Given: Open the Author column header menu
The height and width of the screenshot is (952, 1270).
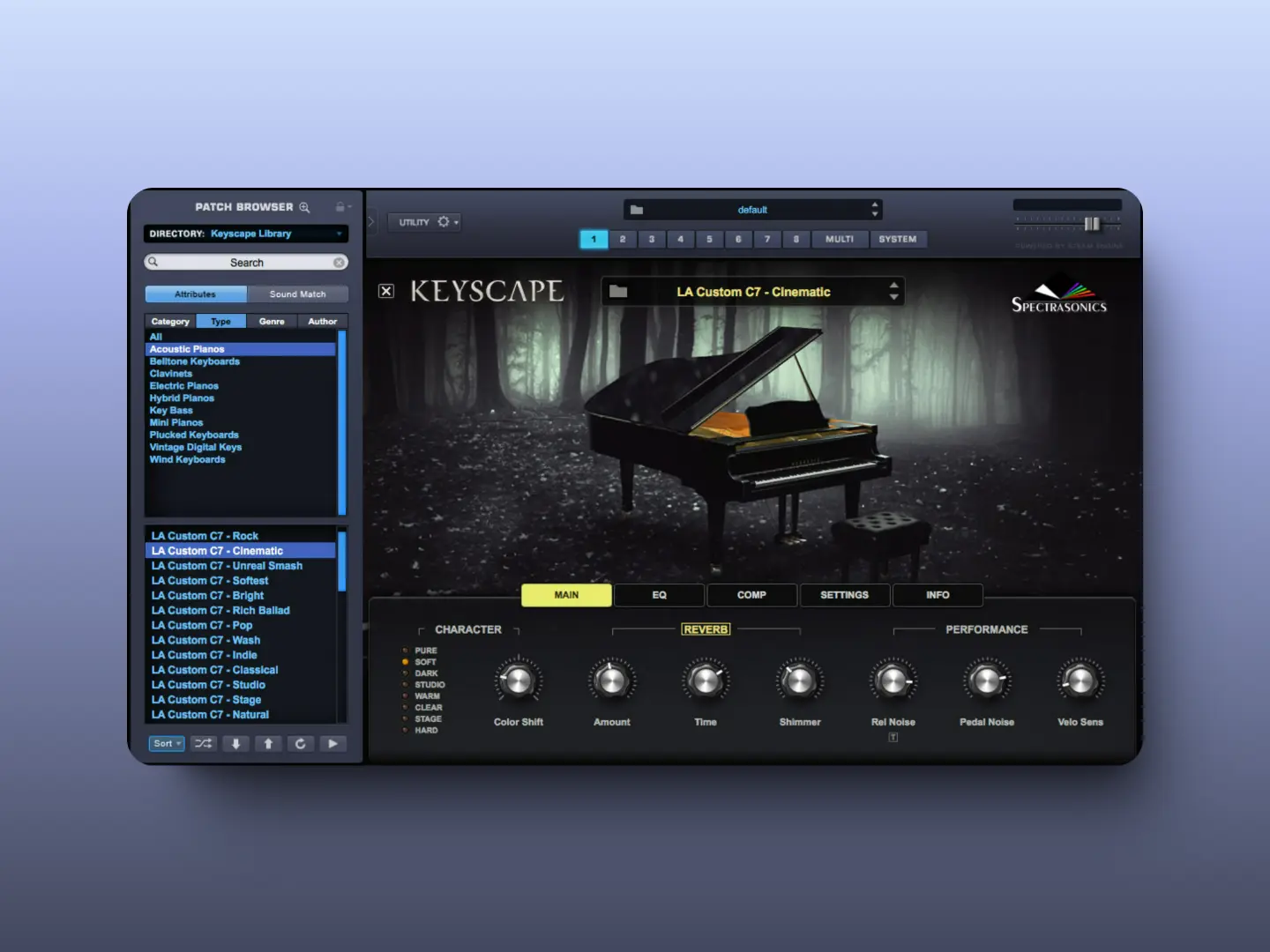Looking at the screenshot, I should (323, 322).
